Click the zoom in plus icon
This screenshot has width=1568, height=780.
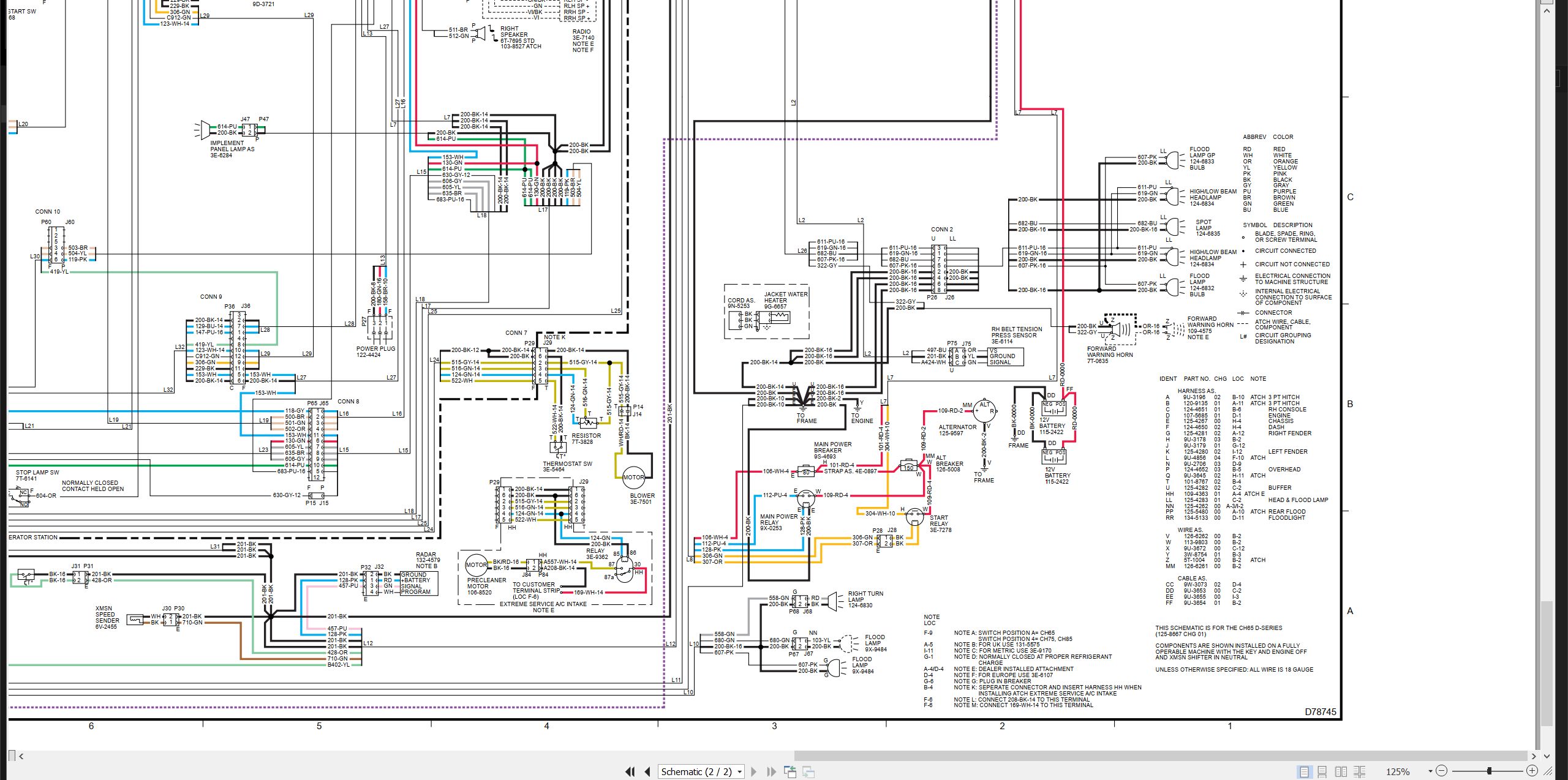[x=1532, y=771]
